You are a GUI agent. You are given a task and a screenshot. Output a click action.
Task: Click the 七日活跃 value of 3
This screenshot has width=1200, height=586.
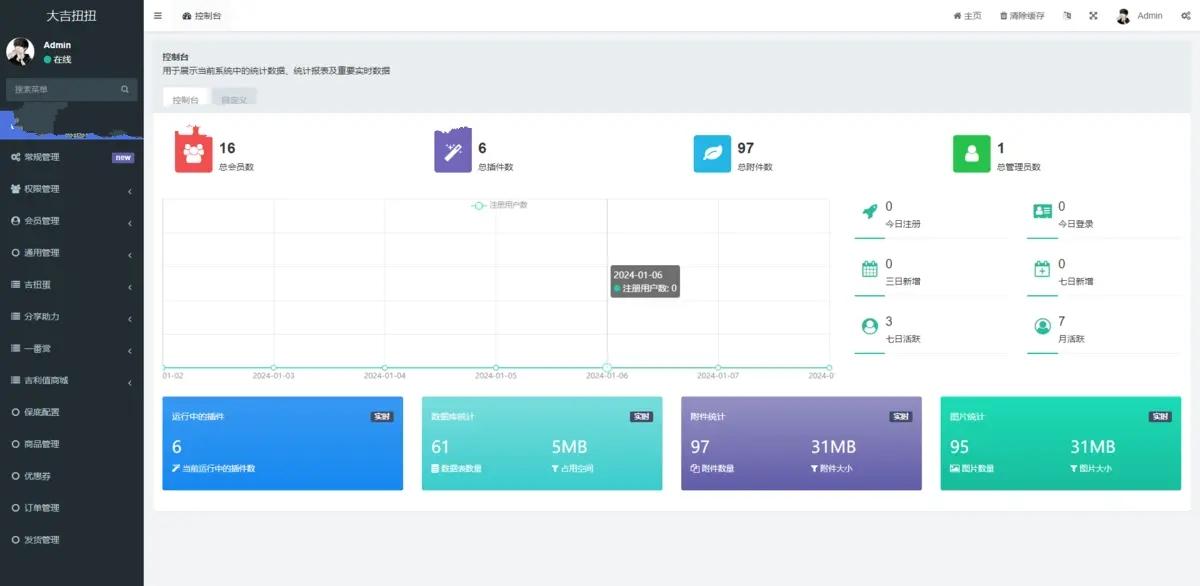(889, 322)
